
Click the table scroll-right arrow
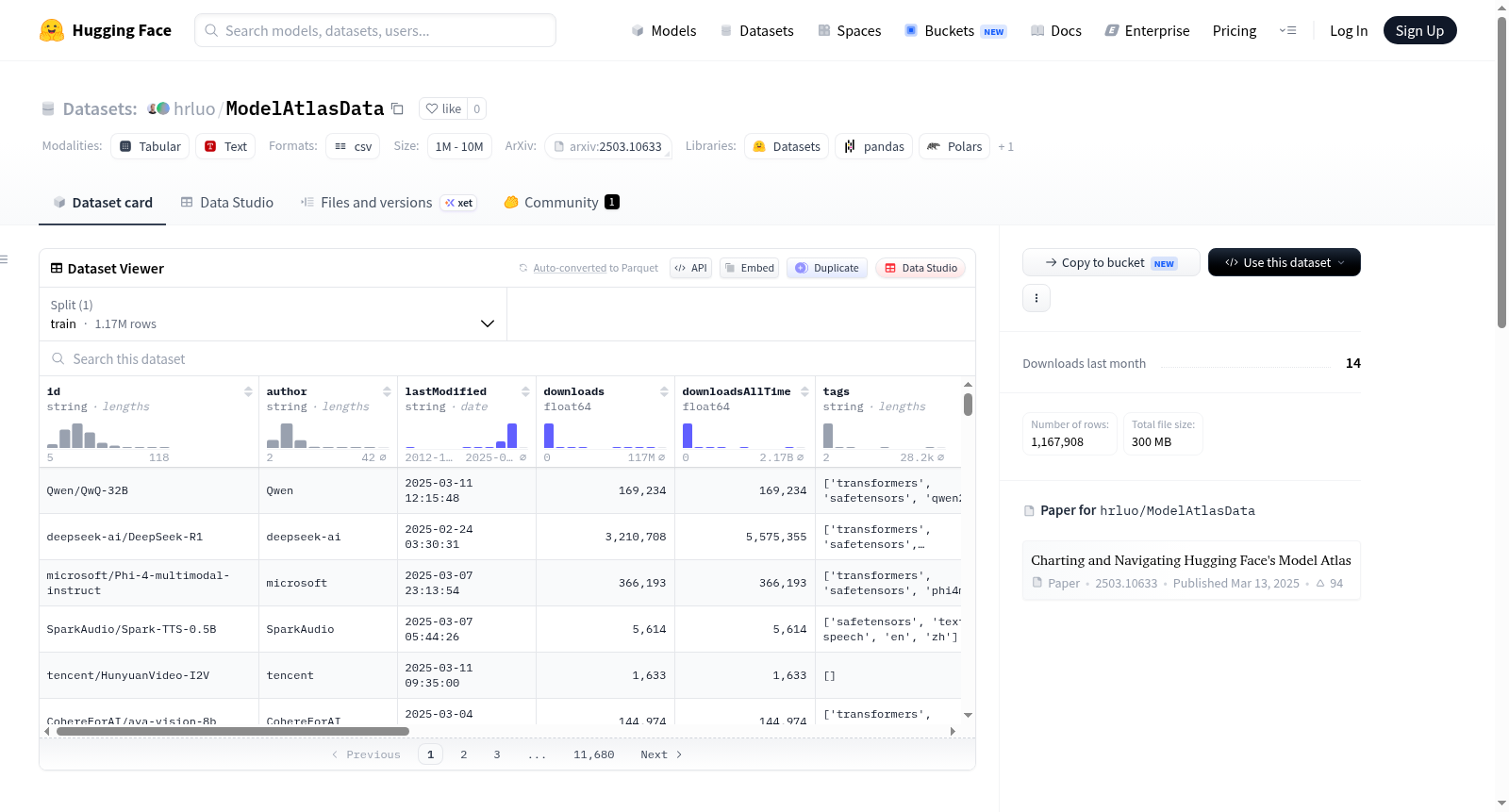[953, 731]
